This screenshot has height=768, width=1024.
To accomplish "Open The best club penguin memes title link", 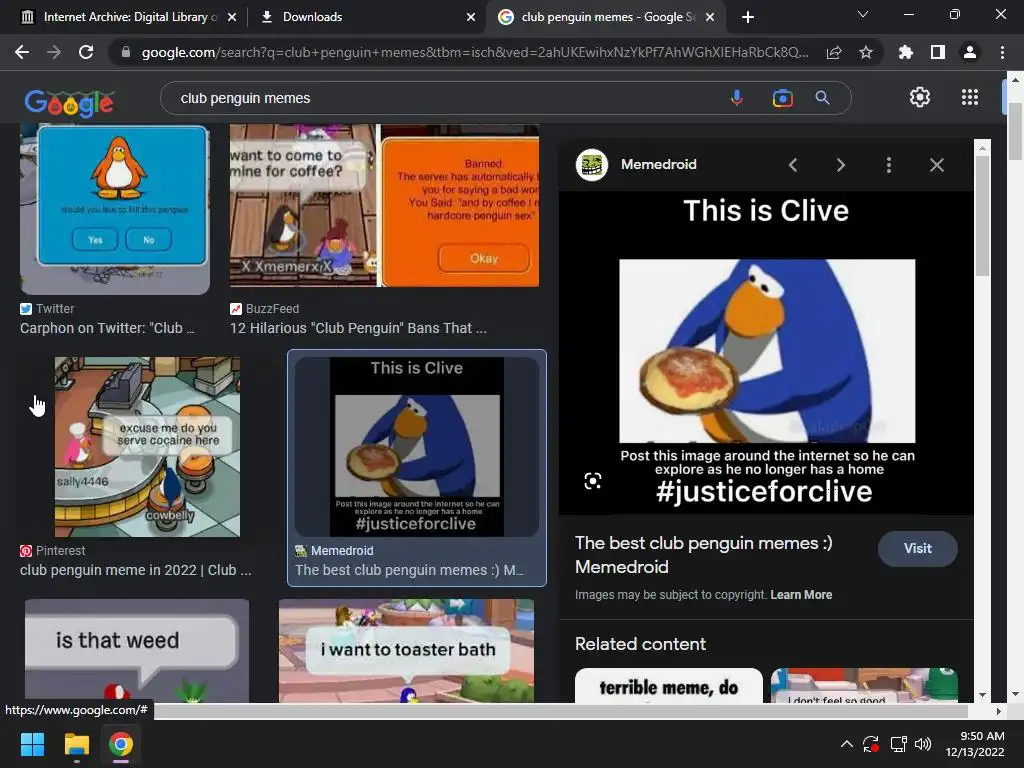I will (x=703, y=554).
